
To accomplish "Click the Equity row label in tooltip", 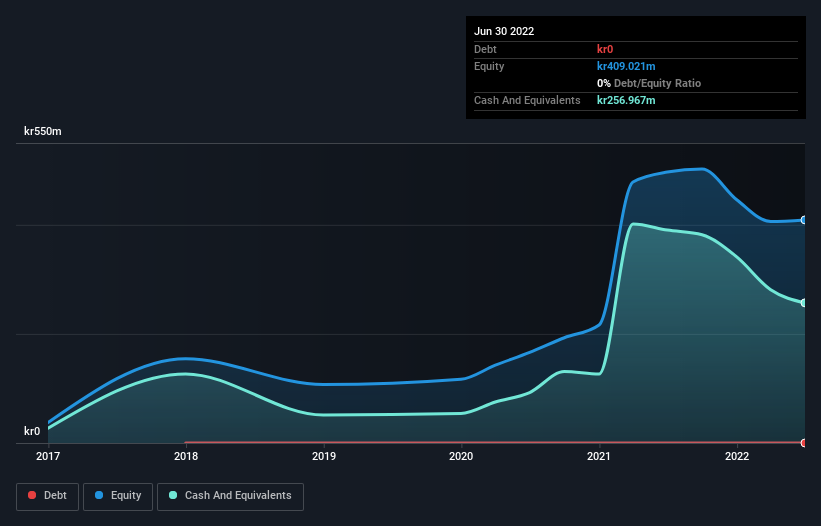I will click(489, 66).
